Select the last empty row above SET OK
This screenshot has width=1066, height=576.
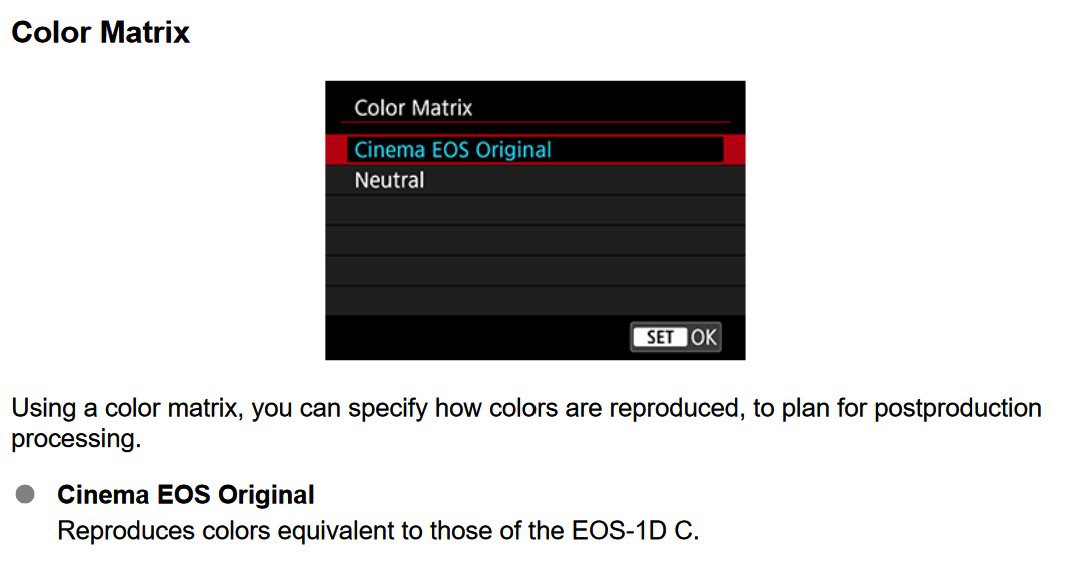535,300
